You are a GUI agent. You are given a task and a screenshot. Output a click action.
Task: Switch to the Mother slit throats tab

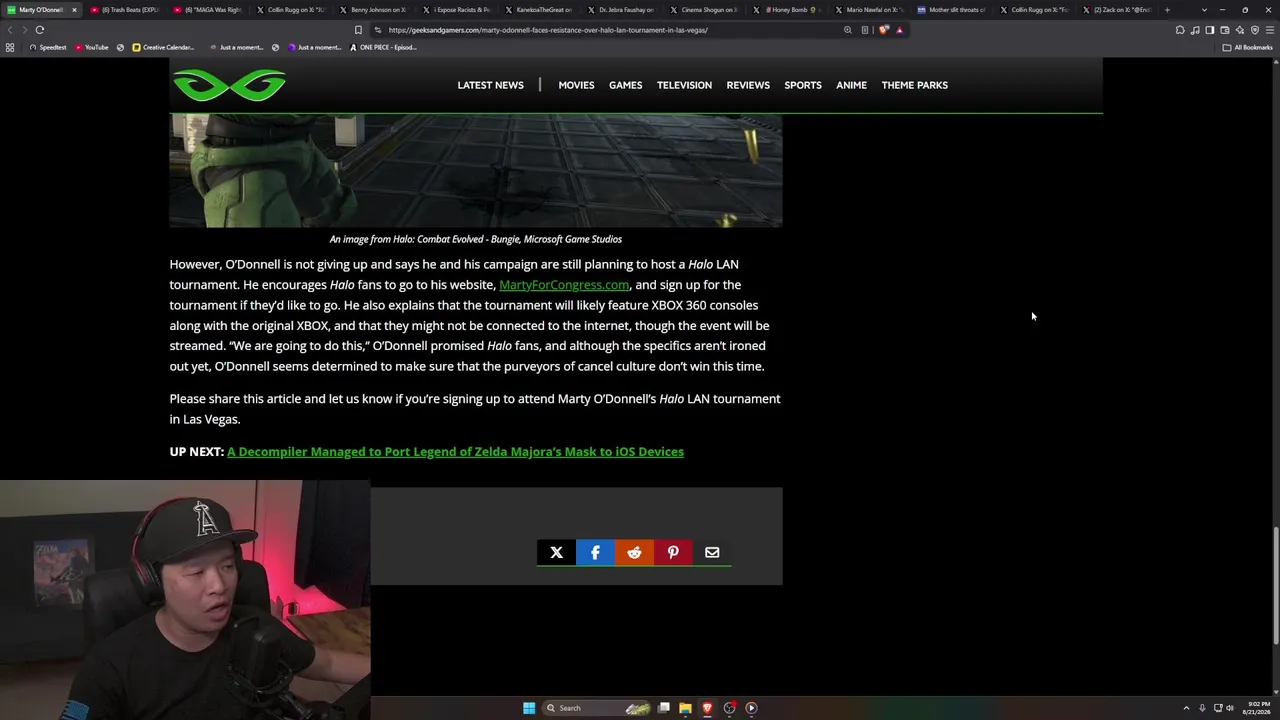[x=953, y=10]
